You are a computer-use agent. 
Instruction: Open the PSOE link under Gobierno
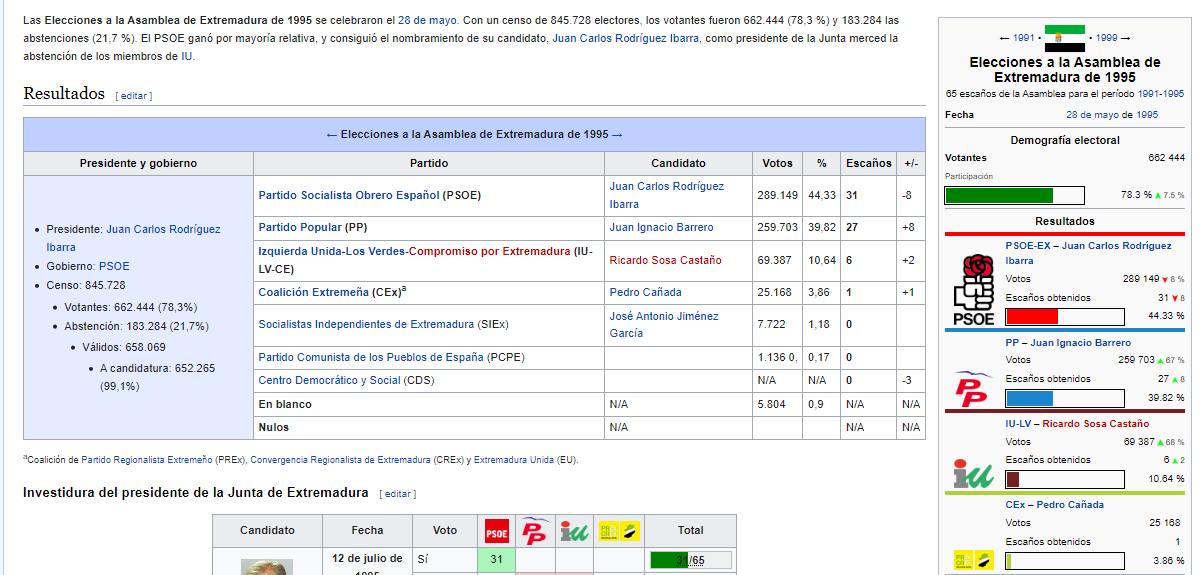pyautogui.click(x=114, y=266)
